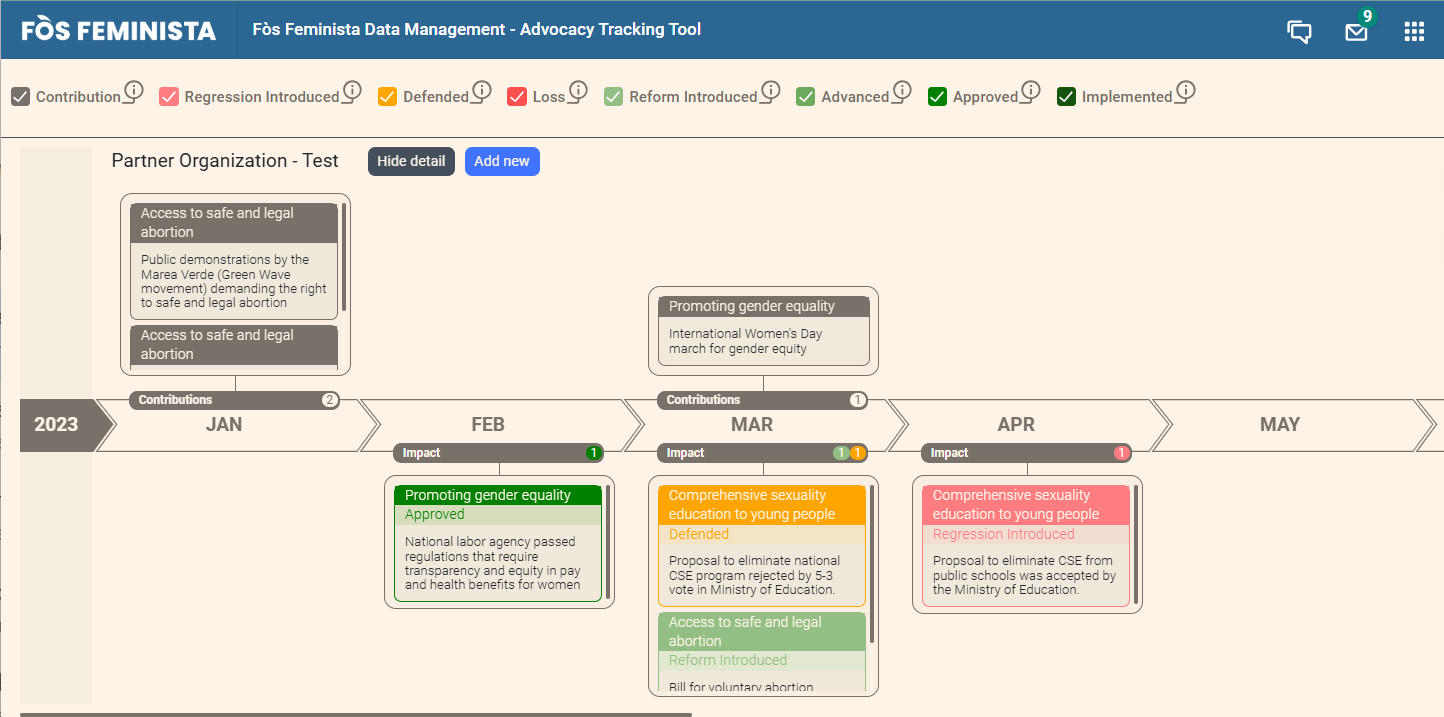
Task: Toggle the Reform Introduced checkbox
Action: point(614,96)
